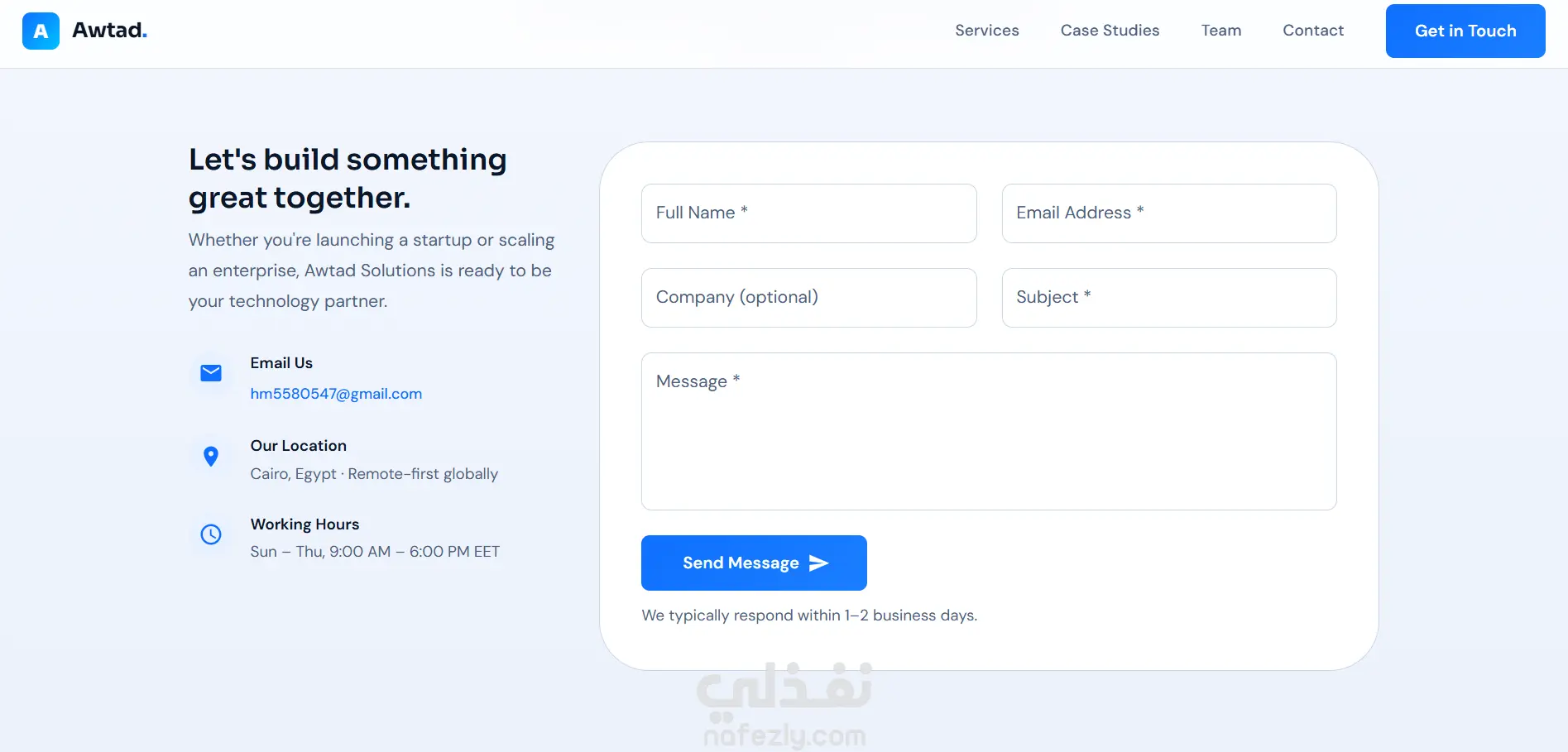Click the clock icon beside Working Hours
Screen dimensions: 1568x752
[211, 534]
